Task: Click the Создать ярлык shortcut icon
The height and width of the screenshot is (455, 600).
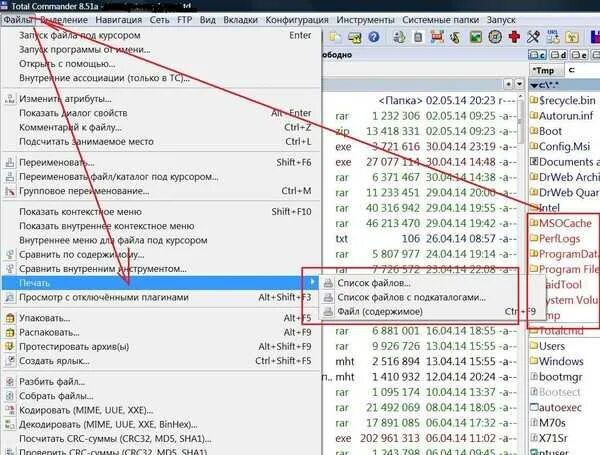Action: tap(10, 360)
